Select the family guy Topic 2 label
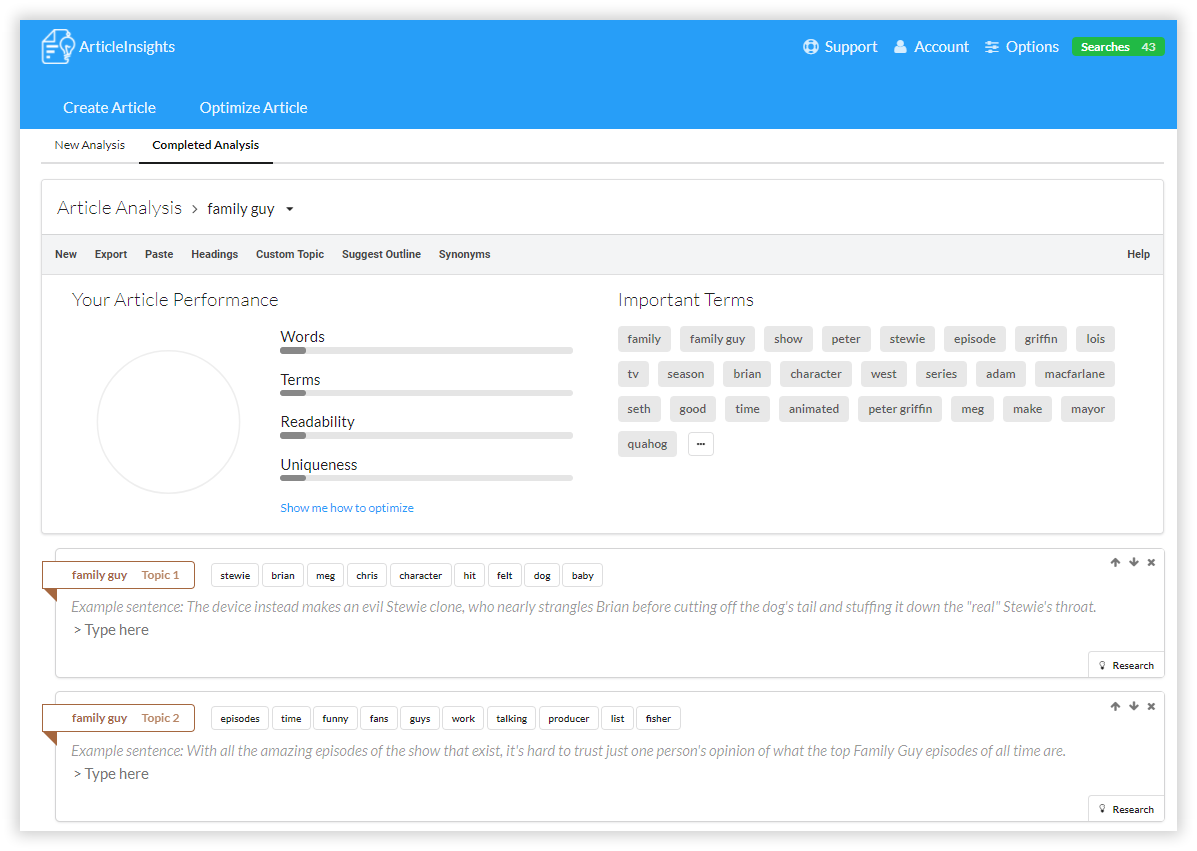 (x=118, y=718)
